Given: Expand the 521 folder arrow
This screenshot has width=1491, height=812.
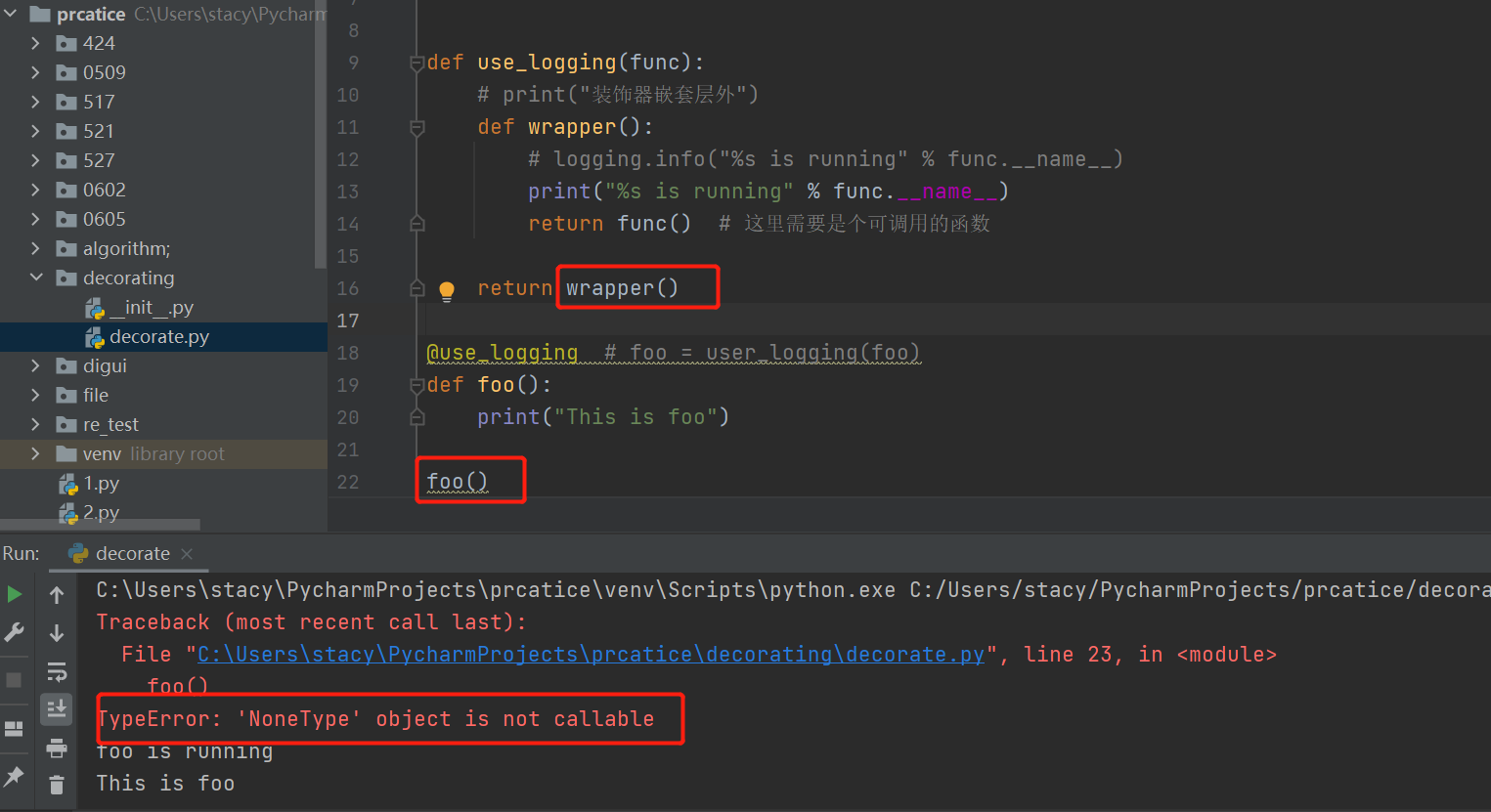Looking at the screenshot, I should [35, 131].
